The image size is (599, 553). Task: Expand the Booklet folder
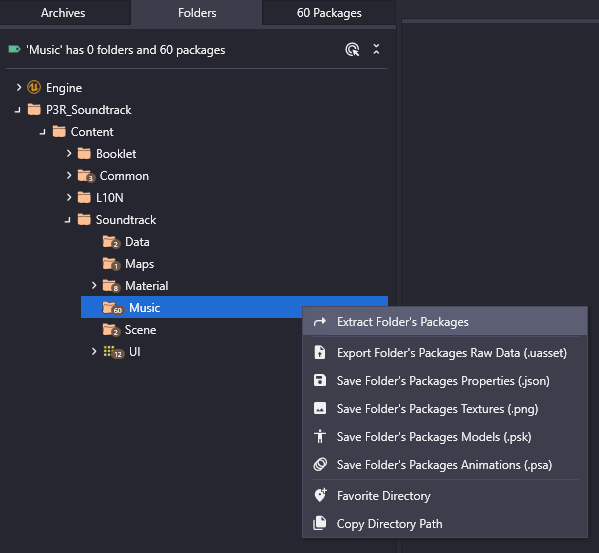click(x=69, y=154)
